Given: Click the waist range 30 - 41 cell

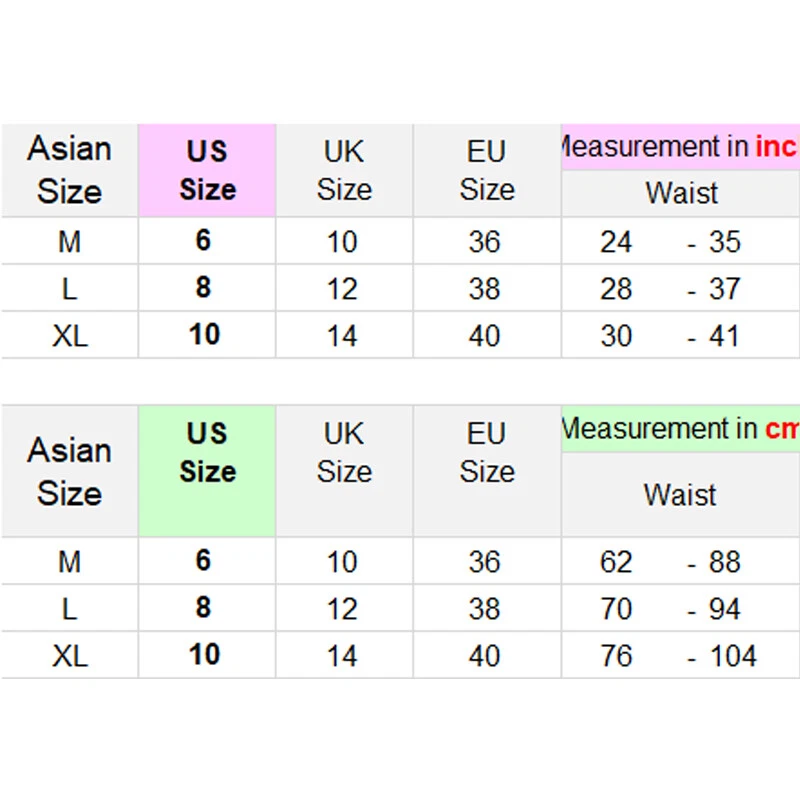Looking at the screenshot, I should click(670, 336).
